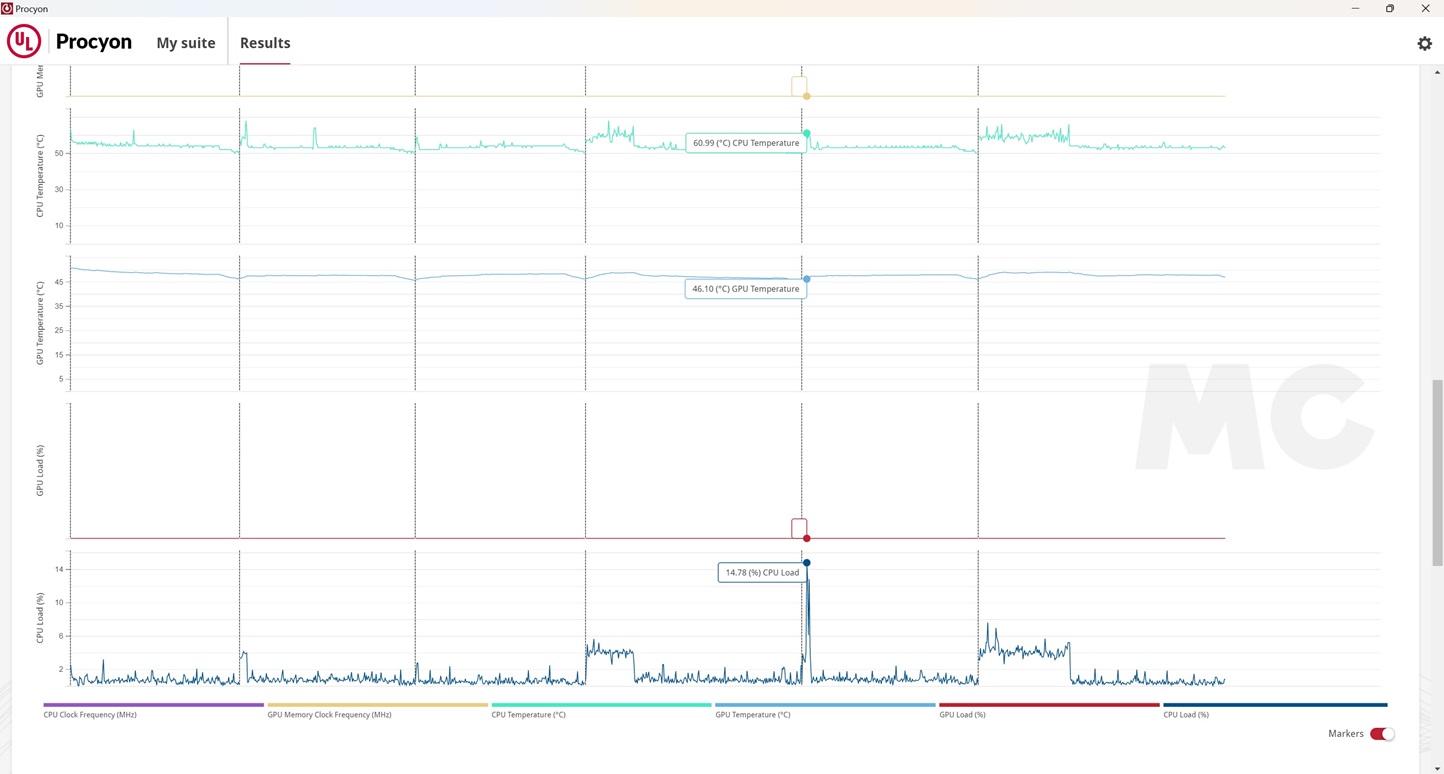Hide the CPU Clock Frequency (MHz) series
The width and height of the screenshot is (1444, 774).
90,715
